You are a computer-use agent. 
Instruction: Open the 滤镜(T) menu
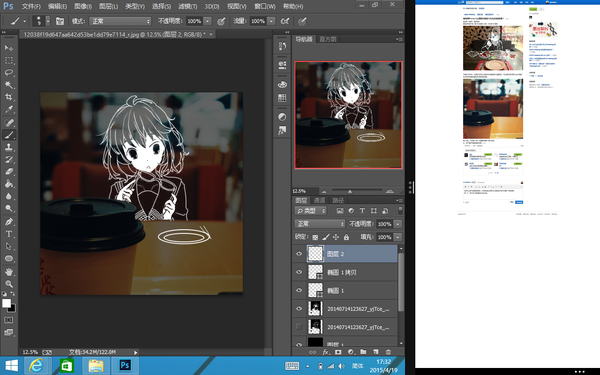coord(188,7)
